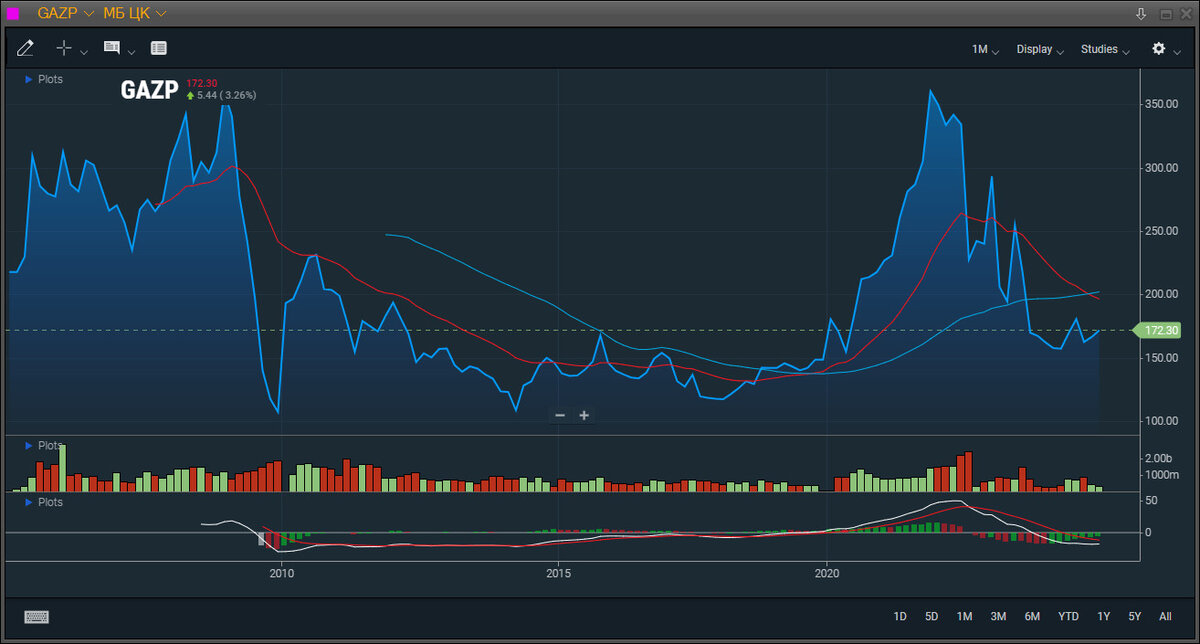Open the data list icon
1200x644 pixels.
[159, 48]
